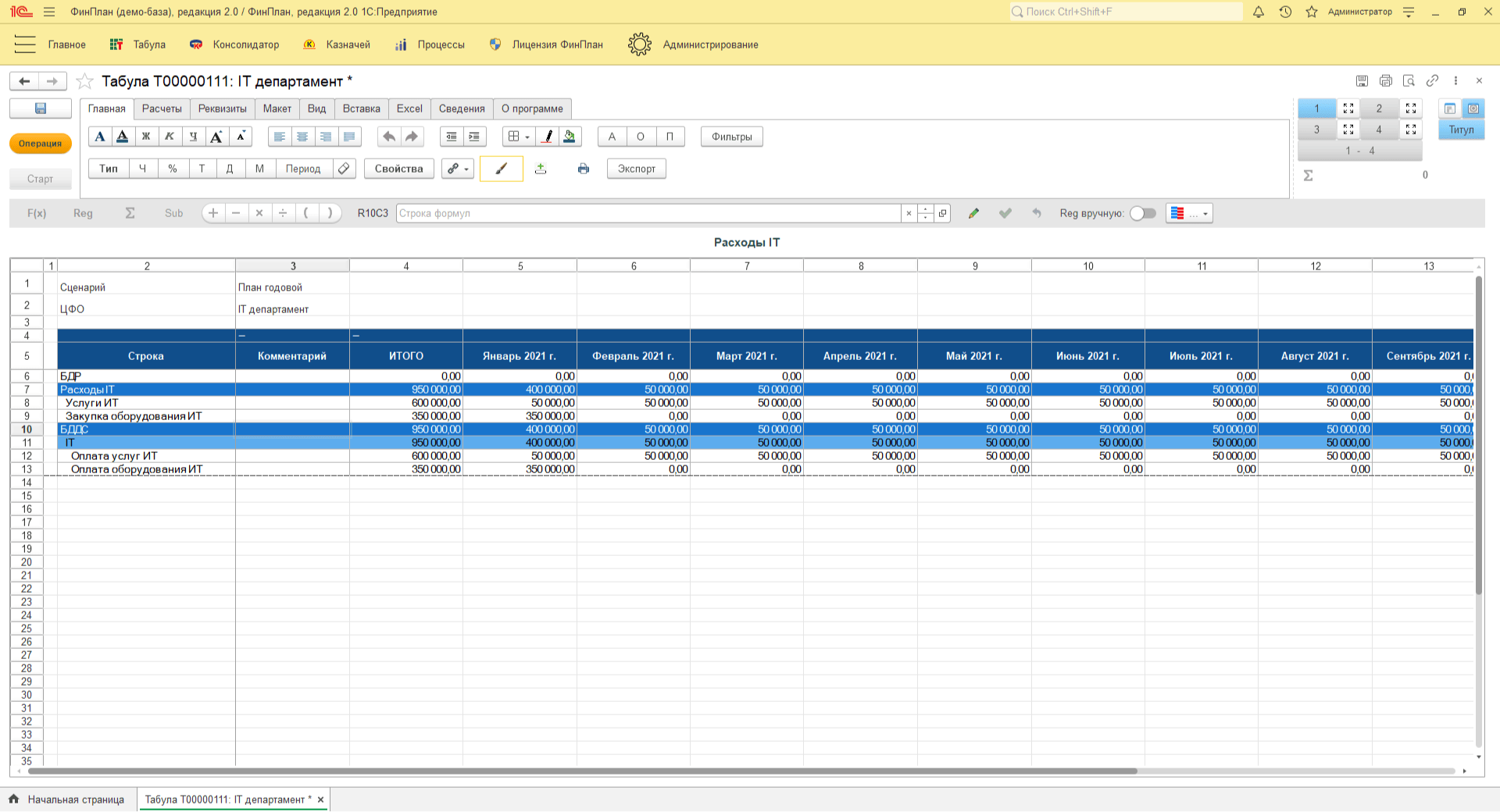Open the link chain dropdown menu
This screenshot has height=812, width=1500.
[458, 169]
